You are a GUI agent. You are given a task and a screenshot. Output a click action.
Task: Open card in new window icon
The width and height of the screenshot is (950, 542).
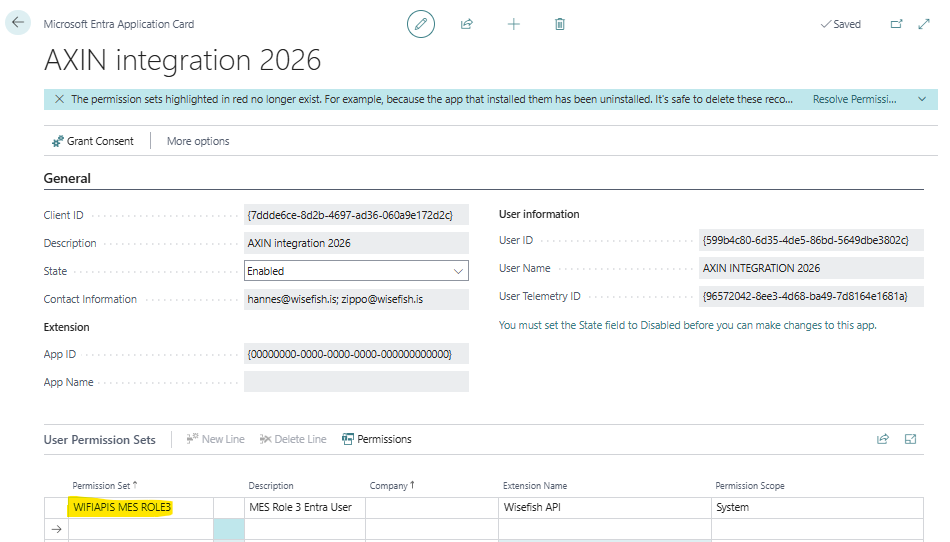pyautogui.click(x=896, y=24)
